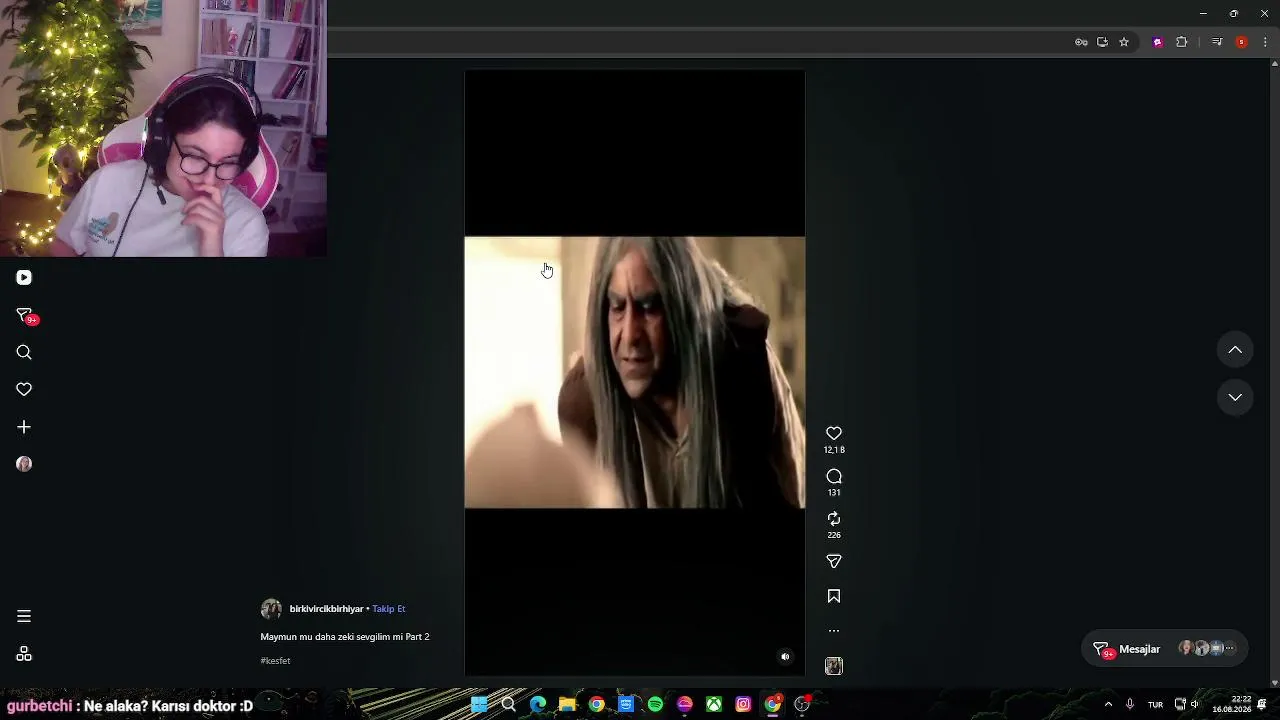This screenshot has width=1280, height=720.
Task: Launch Microsoft Edge from the taskbar
Action: [x=538, y=704]
